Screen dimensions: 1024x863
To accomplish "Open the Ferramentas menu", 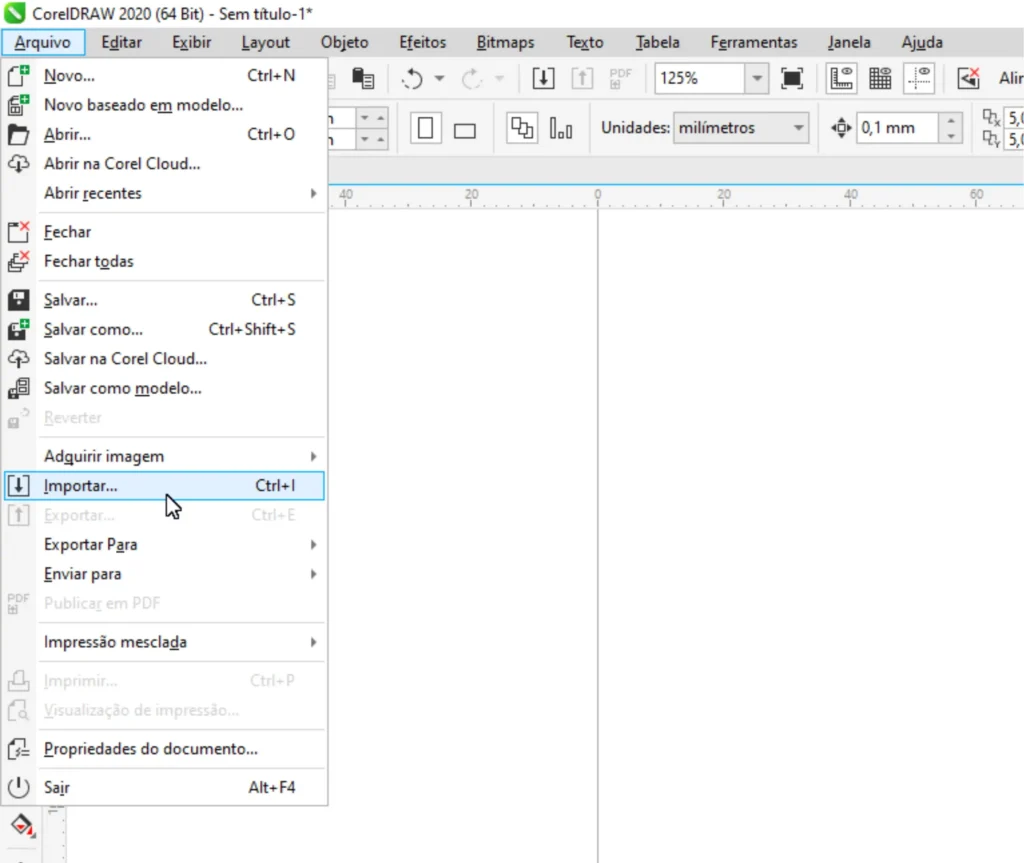I will pos(754,42).
